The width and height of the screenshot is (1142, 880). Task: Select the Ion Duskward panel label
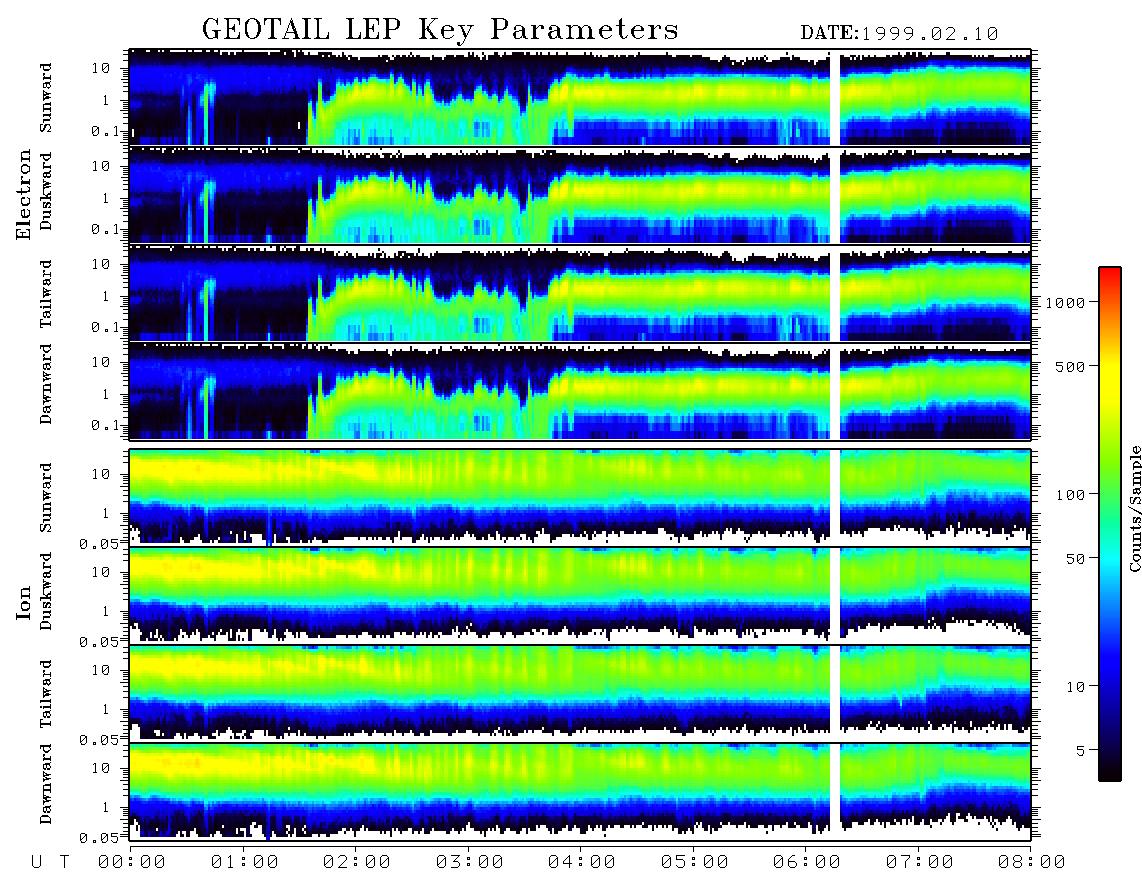(x=46, y=592)
